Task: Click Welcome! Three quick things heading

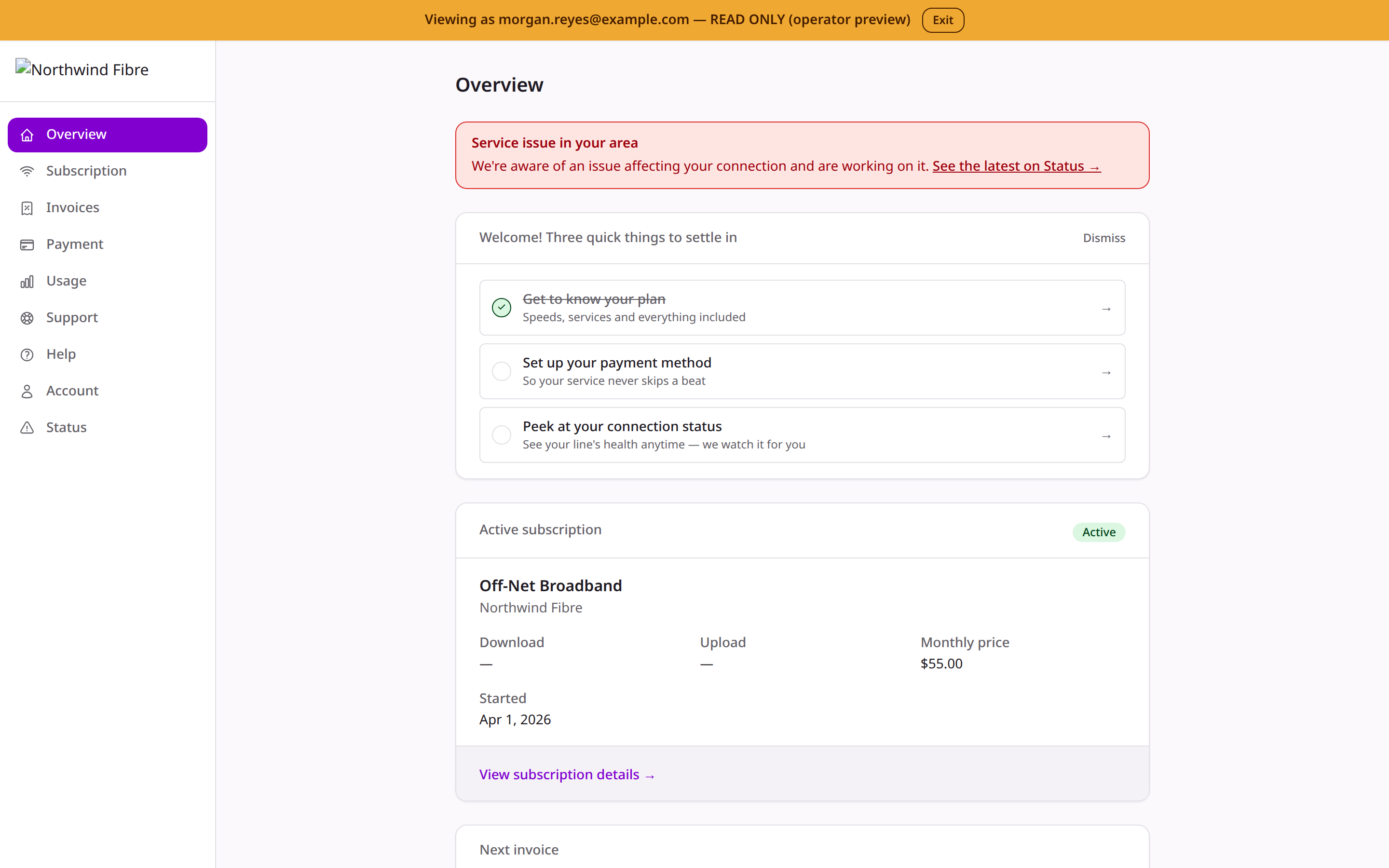Action: click(608, 238)
